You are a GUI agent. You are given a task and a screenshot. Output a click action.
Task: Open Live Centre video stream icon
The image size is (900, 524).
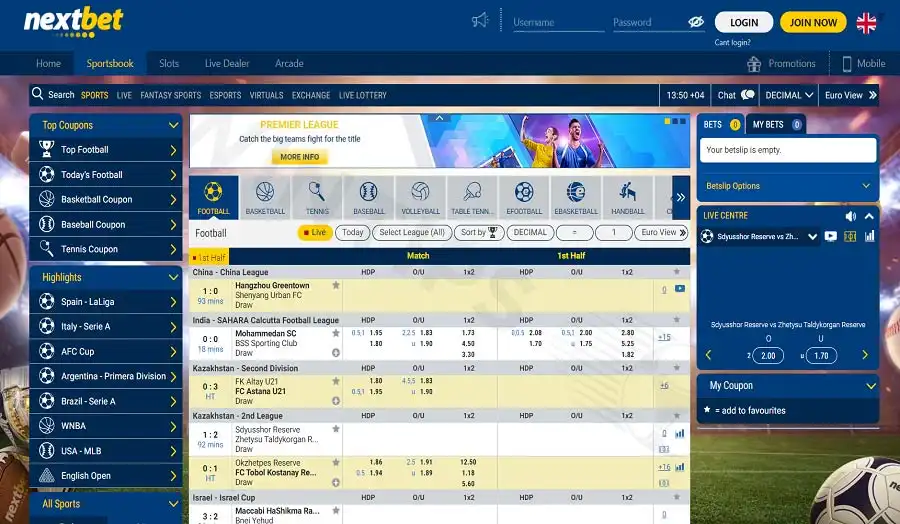[831, 236]
